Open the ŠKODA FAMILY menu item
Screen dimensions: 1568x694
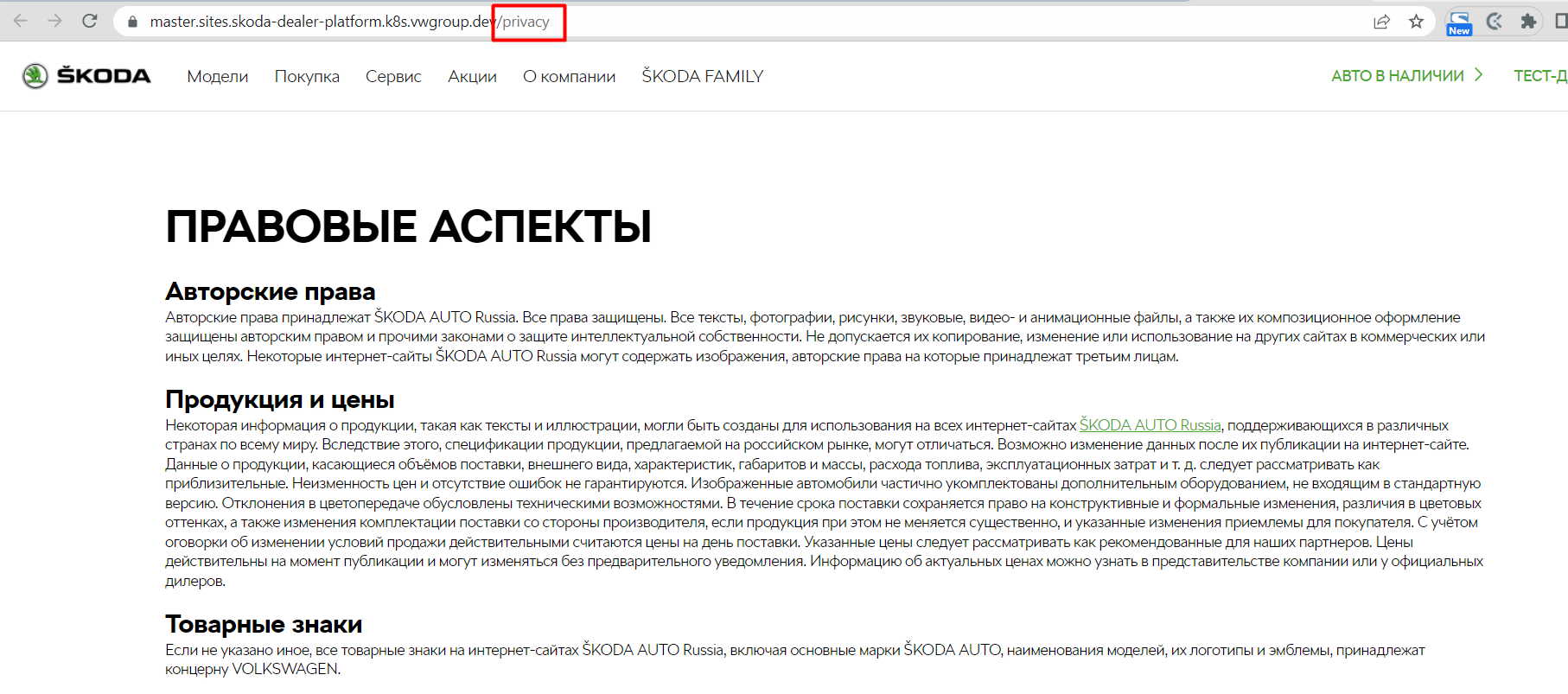pos(703,76)
